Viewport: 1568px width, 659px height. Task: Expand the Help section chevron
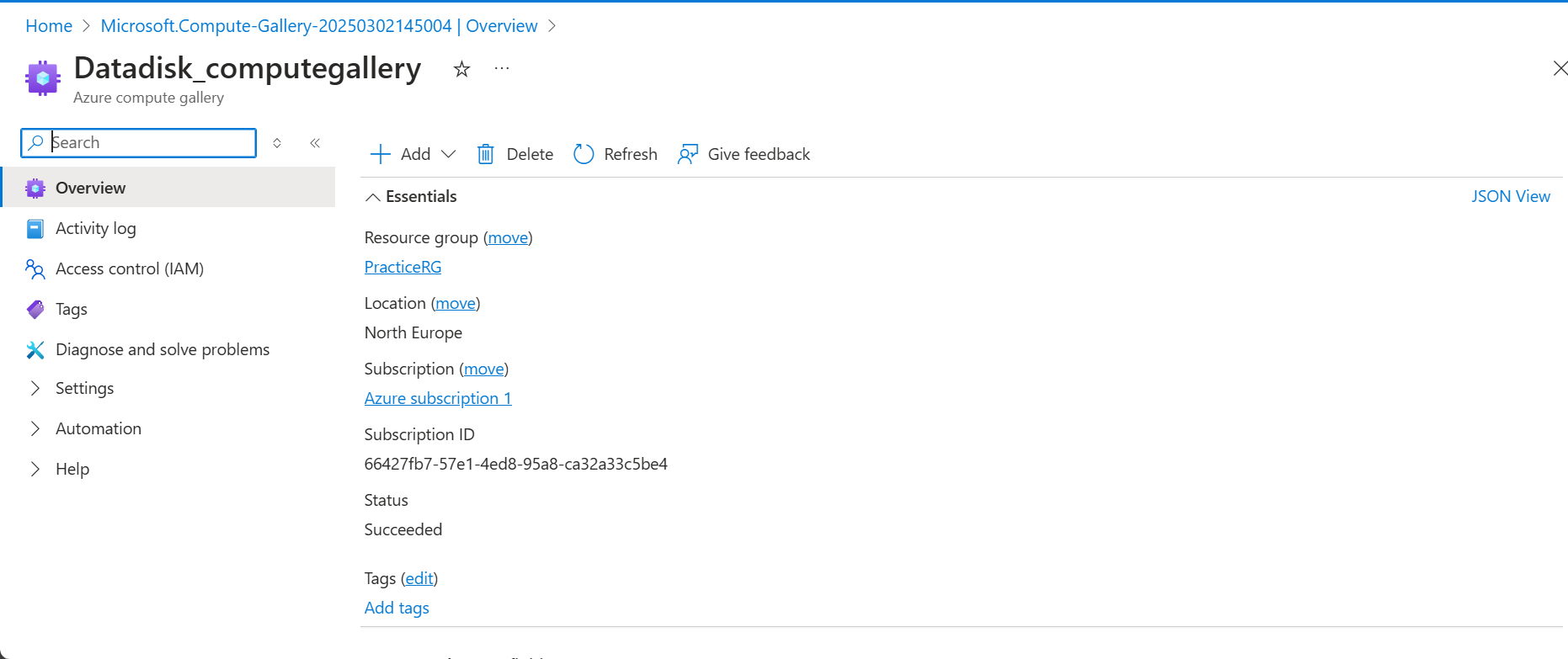[x=35, y=469]
